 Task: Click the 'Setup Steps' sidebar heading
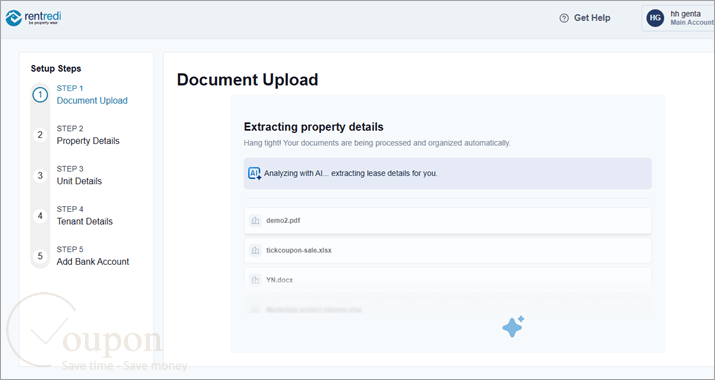[x=56, y=68]
